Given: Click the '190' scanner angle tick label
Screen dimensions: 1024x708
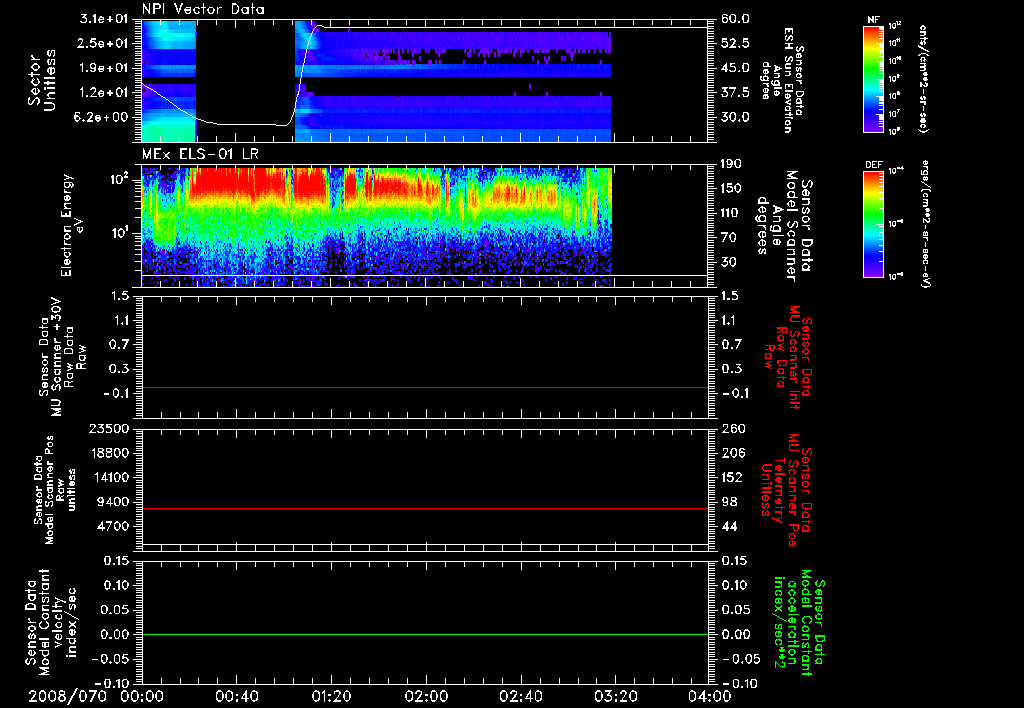Looking at the screenshot, I should click(733, 164).
